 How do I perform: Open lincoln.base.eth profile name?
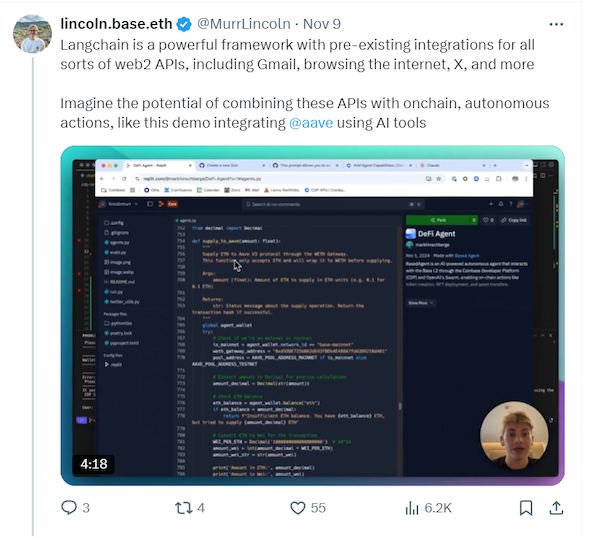pos(116,24)
